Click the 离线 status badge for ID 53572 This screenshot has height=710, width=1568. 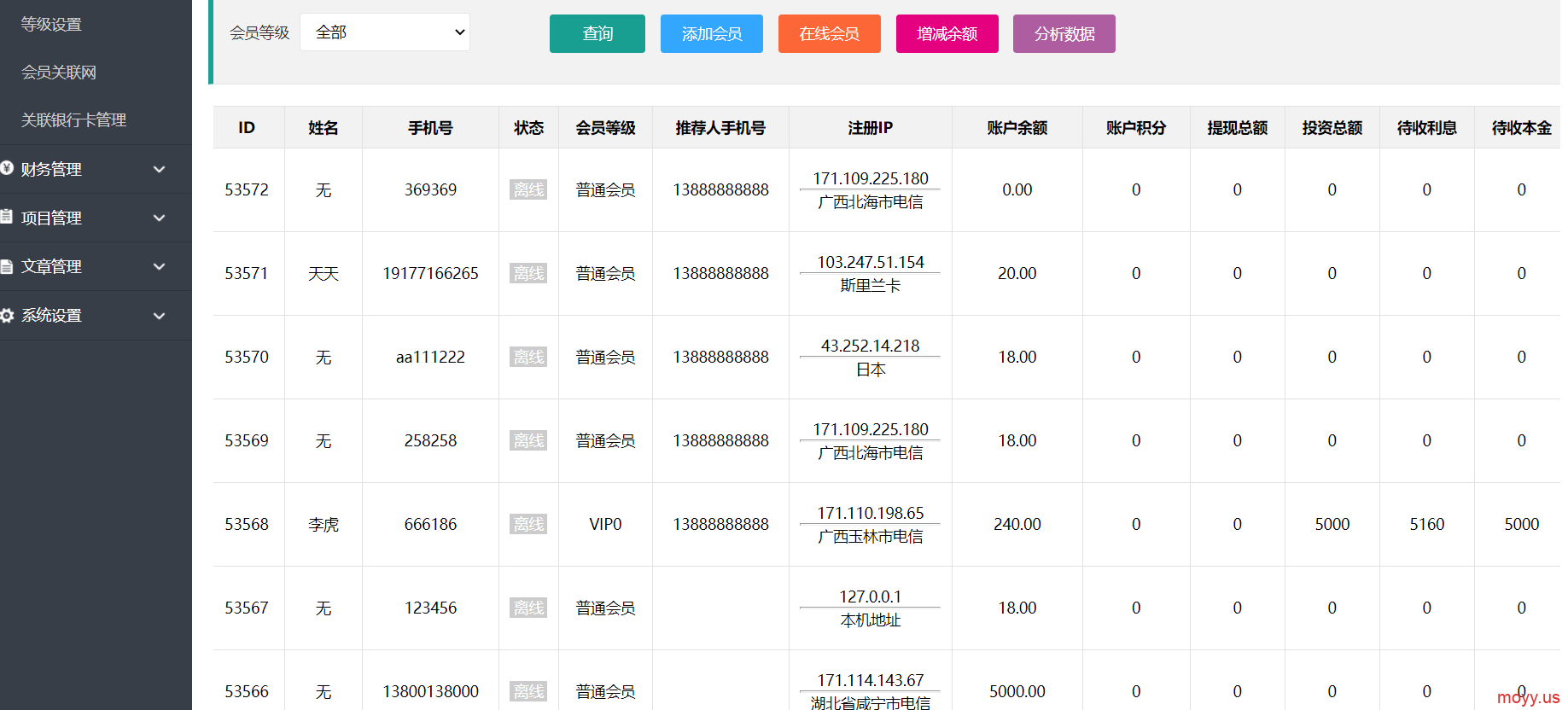(x=528, y=190)
